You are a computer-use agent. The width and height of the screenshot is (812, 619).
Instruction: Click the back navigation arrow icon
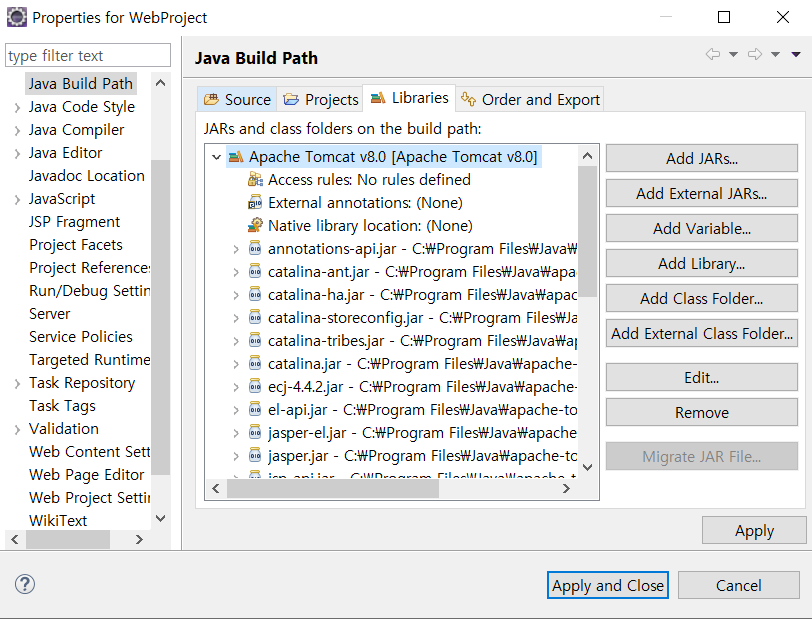(x=713, y=54)
